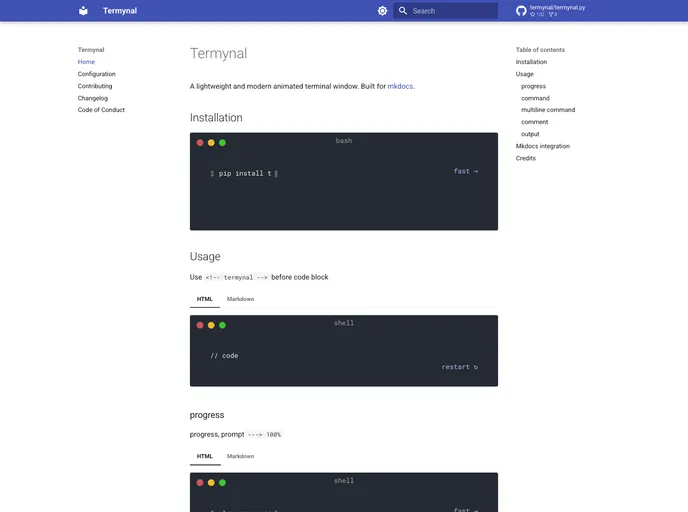Open Home in the left navigation
Image resolution: width=688 pixels, height=512 pixels.
[86, 62]
